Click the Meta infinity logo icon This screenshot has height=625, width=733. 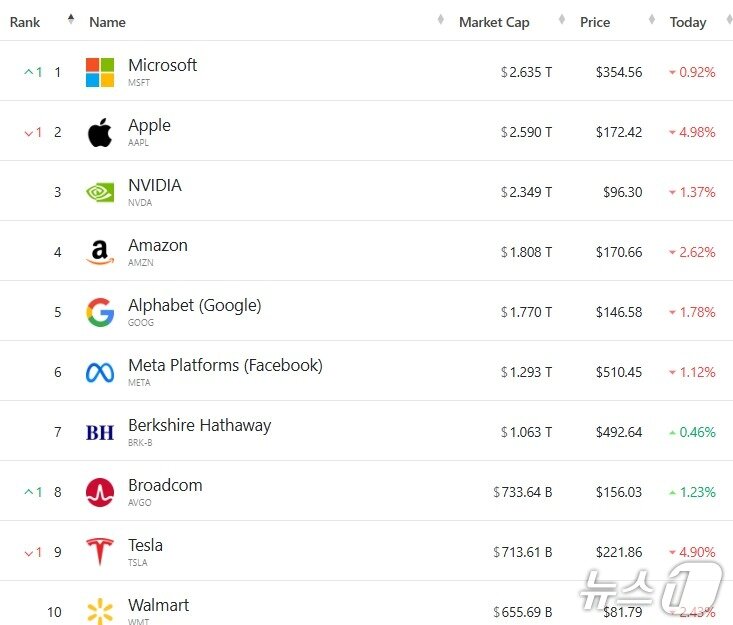point(100,373)
